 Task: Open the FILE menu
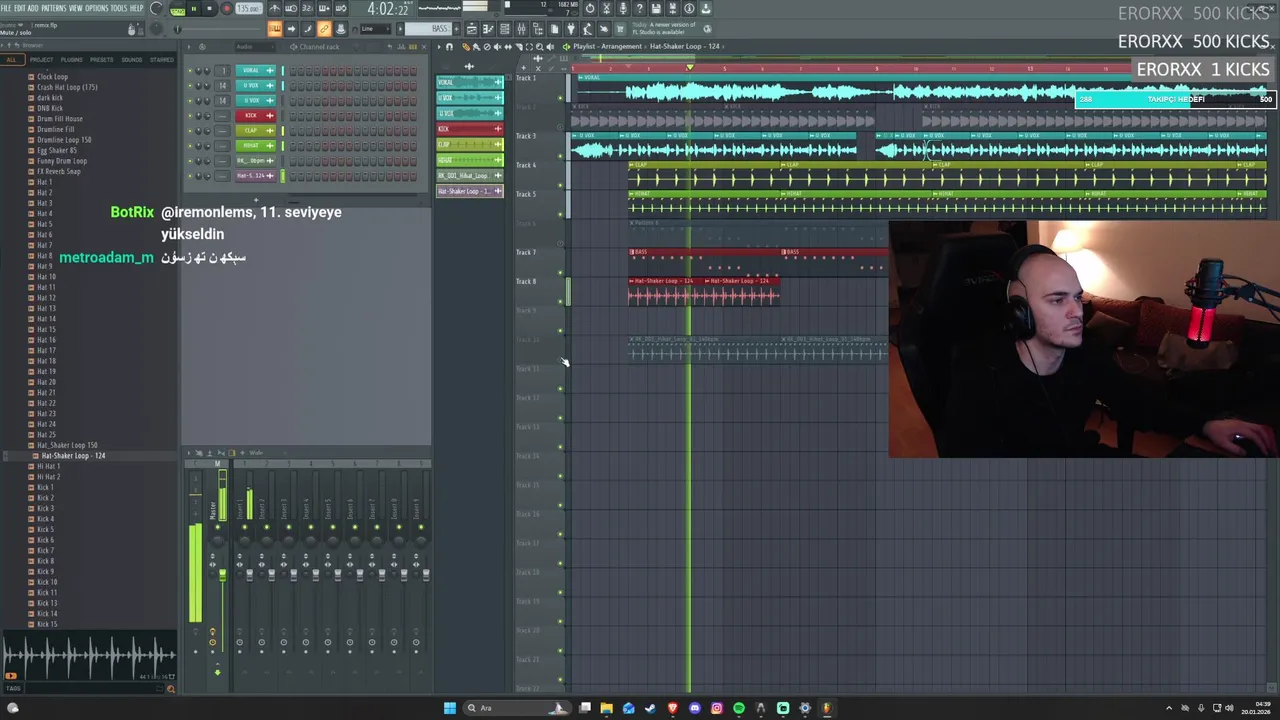(x=6, y=8)
